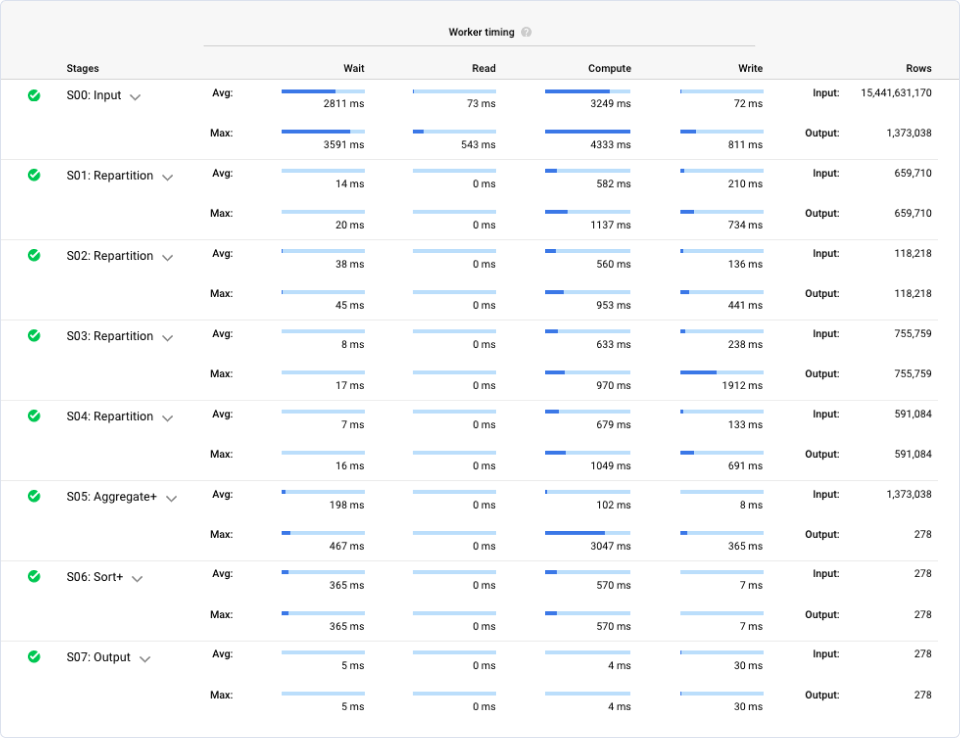Click the Stages column header
This screenshot has height=738, width=960.
coord(82,68)
